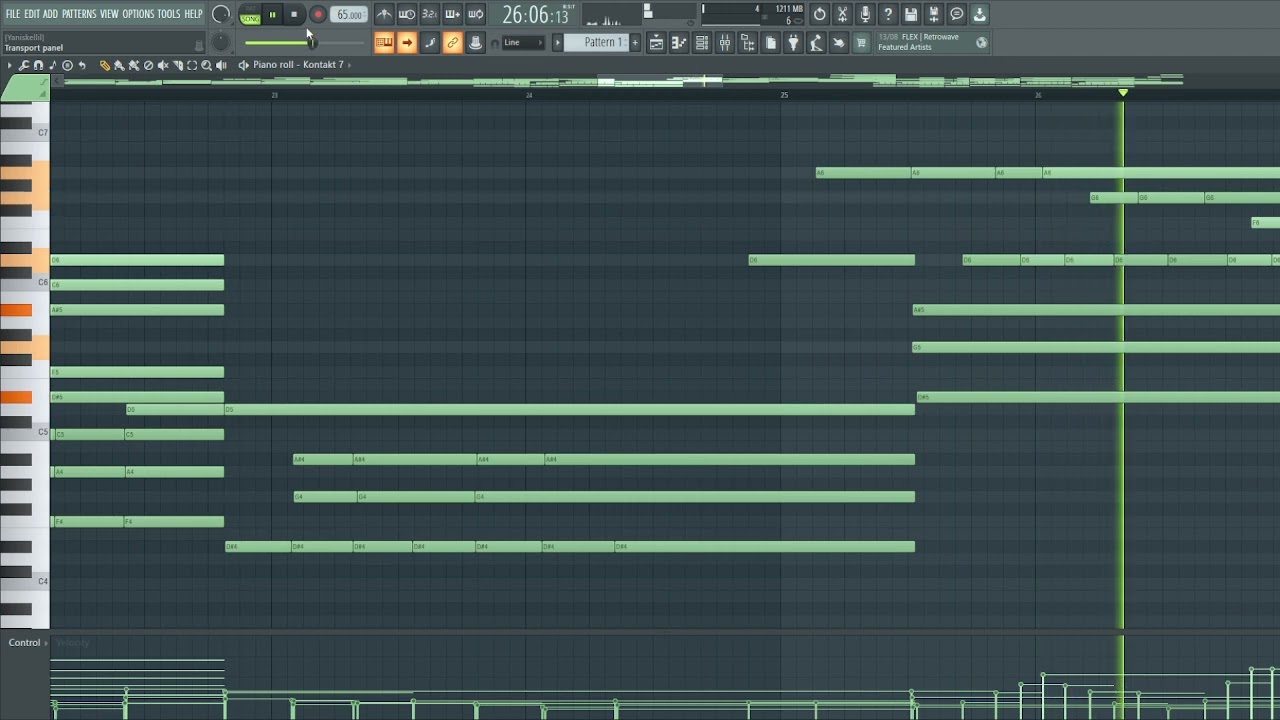The height and width of the screenshot is (720, 1280).
Task: Click the Piano roll - Kontakt 7 title
Action: (298, 65)
